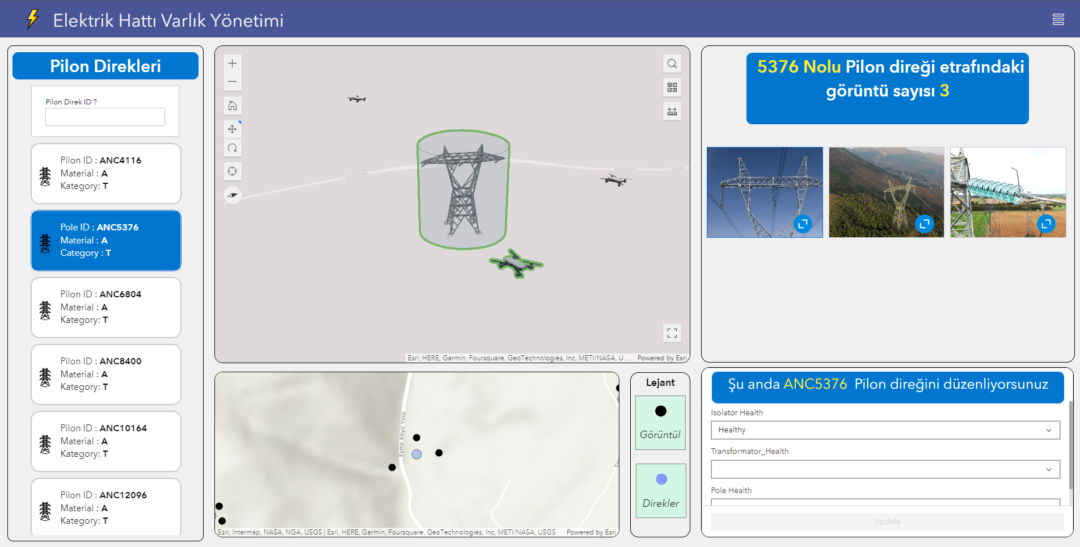Open the basemap gallery icon
Viewport: 1080px width, 547px height.
pyautogui.click(x=672, y=87)
